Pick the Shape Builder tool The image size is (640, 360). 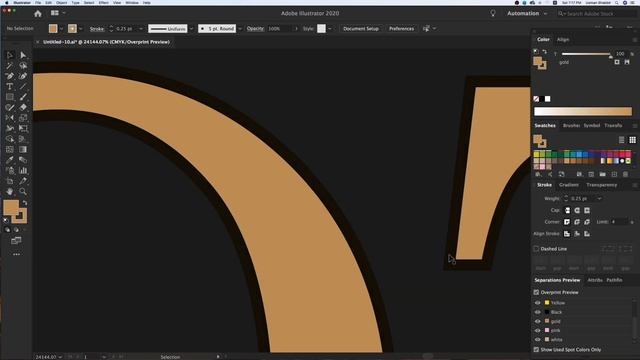pos(10,139)
